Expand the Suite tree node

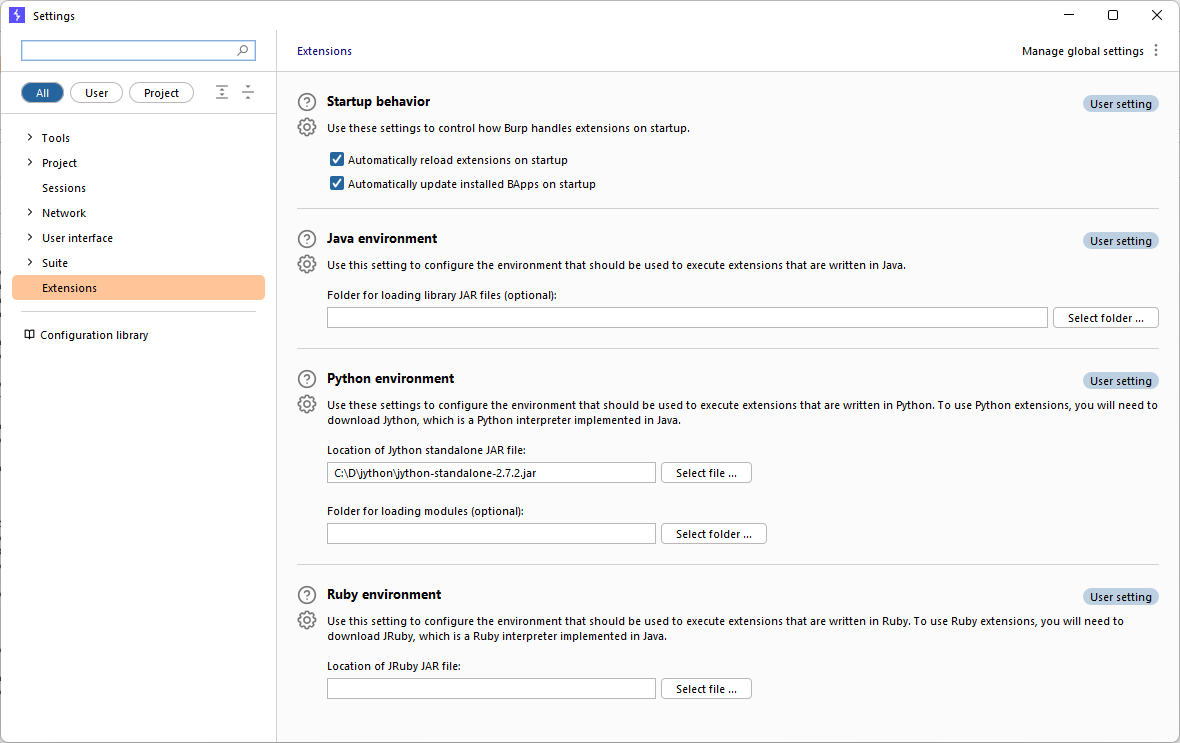(29, 262)
